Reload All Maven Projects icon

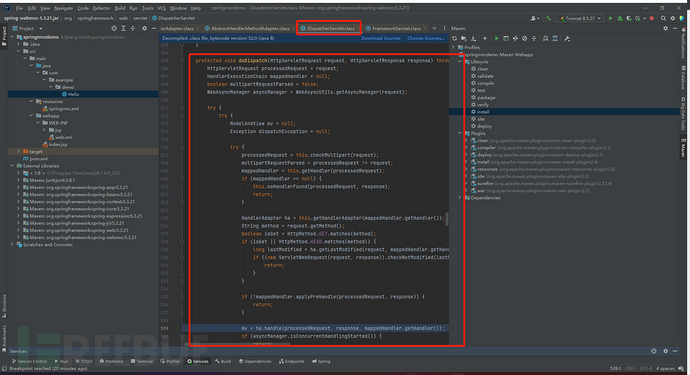coord(455,38)
